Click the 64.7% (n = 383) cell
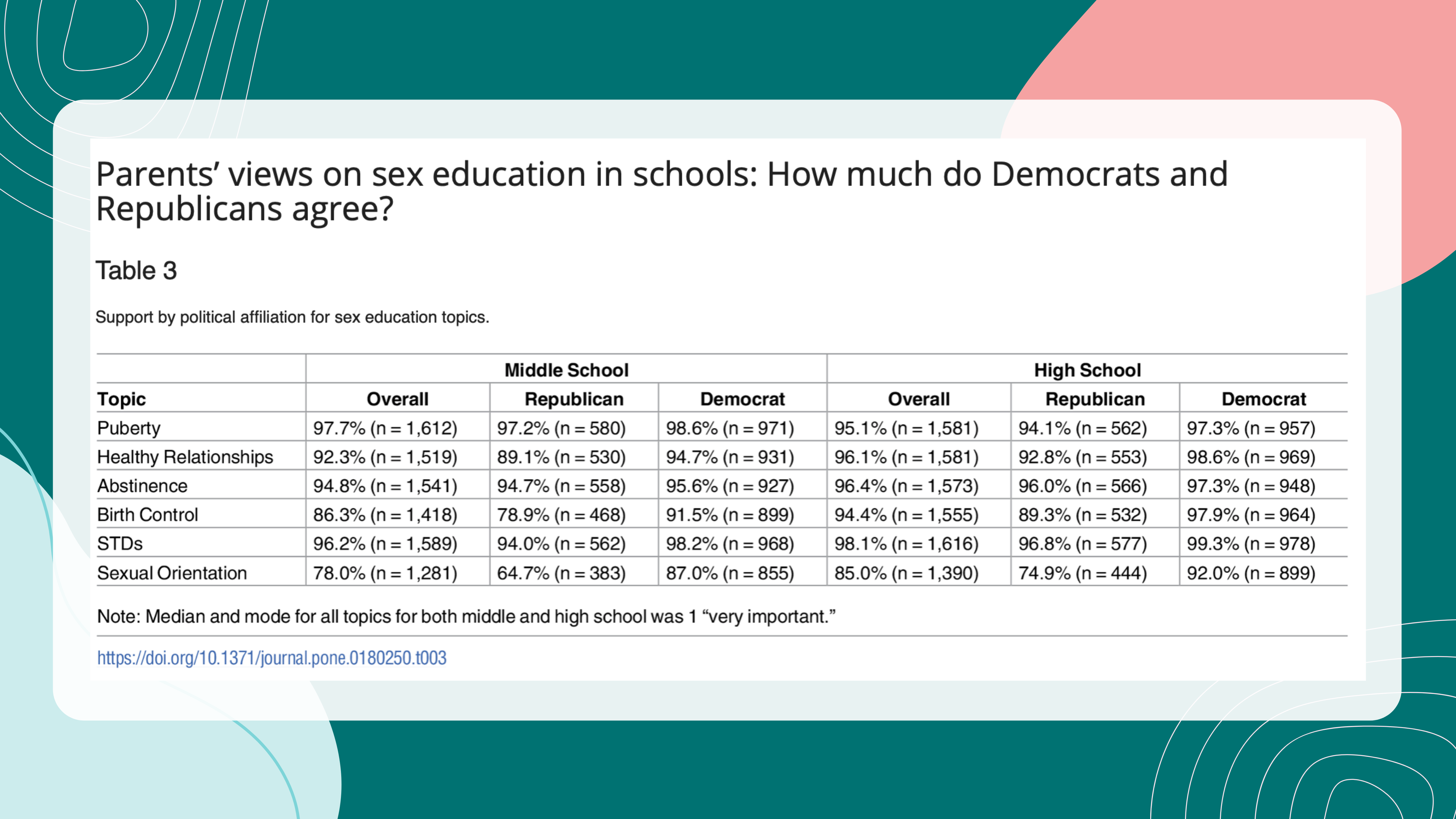This screenshot has width=1456, height=819. click(x=561, y=573)
